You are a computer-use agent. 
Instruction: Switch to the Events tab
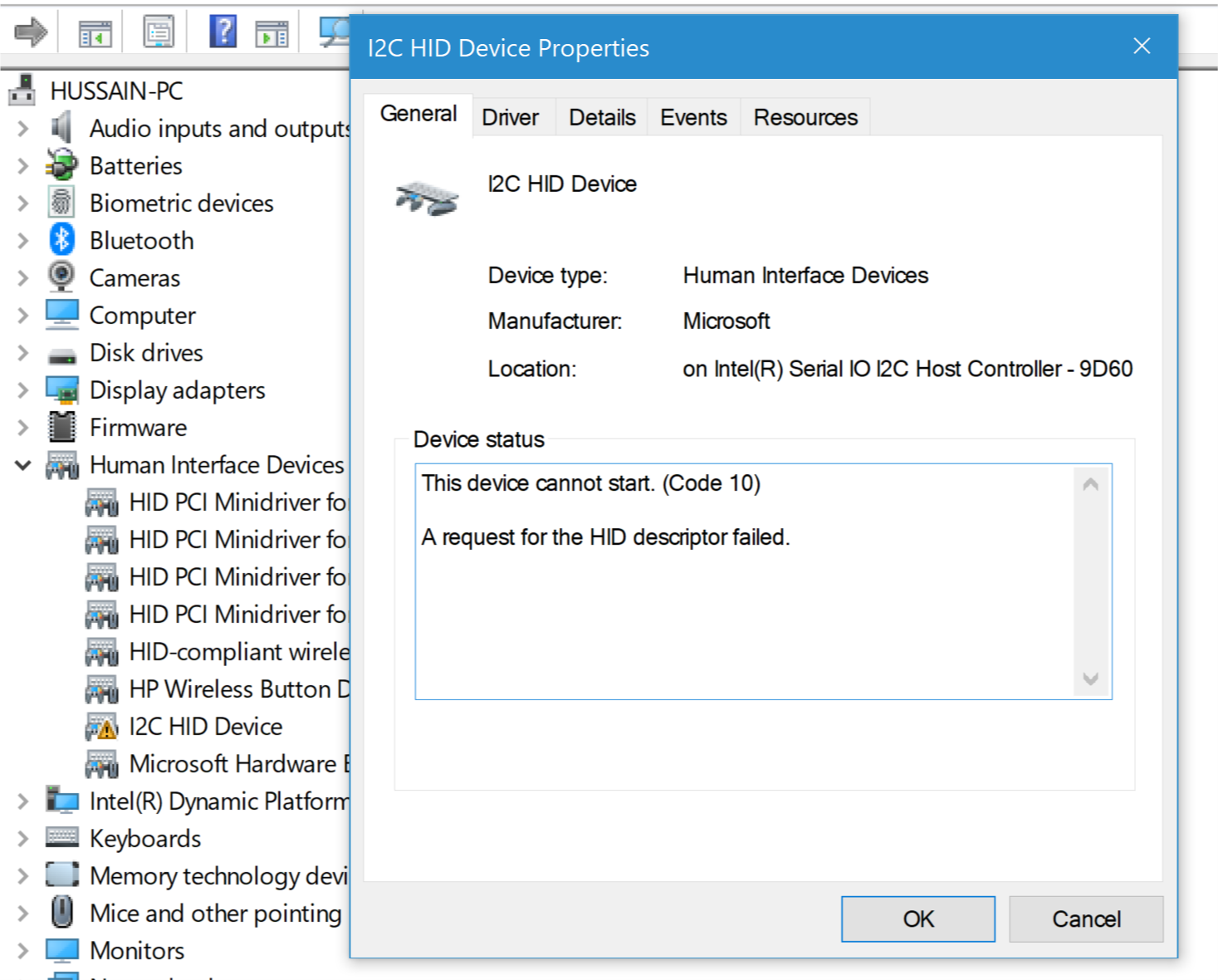[x=693, y=117]
